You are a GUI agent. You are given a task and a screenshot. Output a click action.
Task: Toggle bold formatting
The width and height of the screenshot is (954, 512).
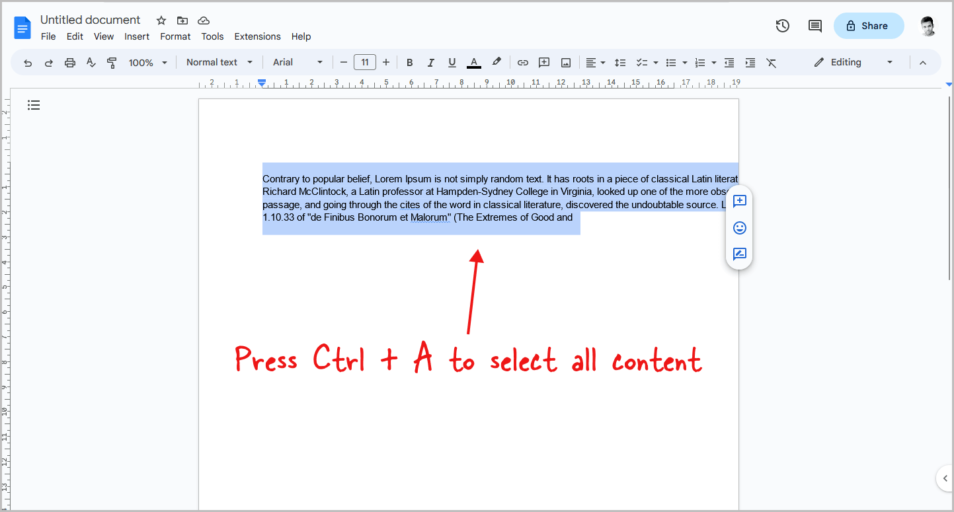pyautogui.click(x=409, y=63)
